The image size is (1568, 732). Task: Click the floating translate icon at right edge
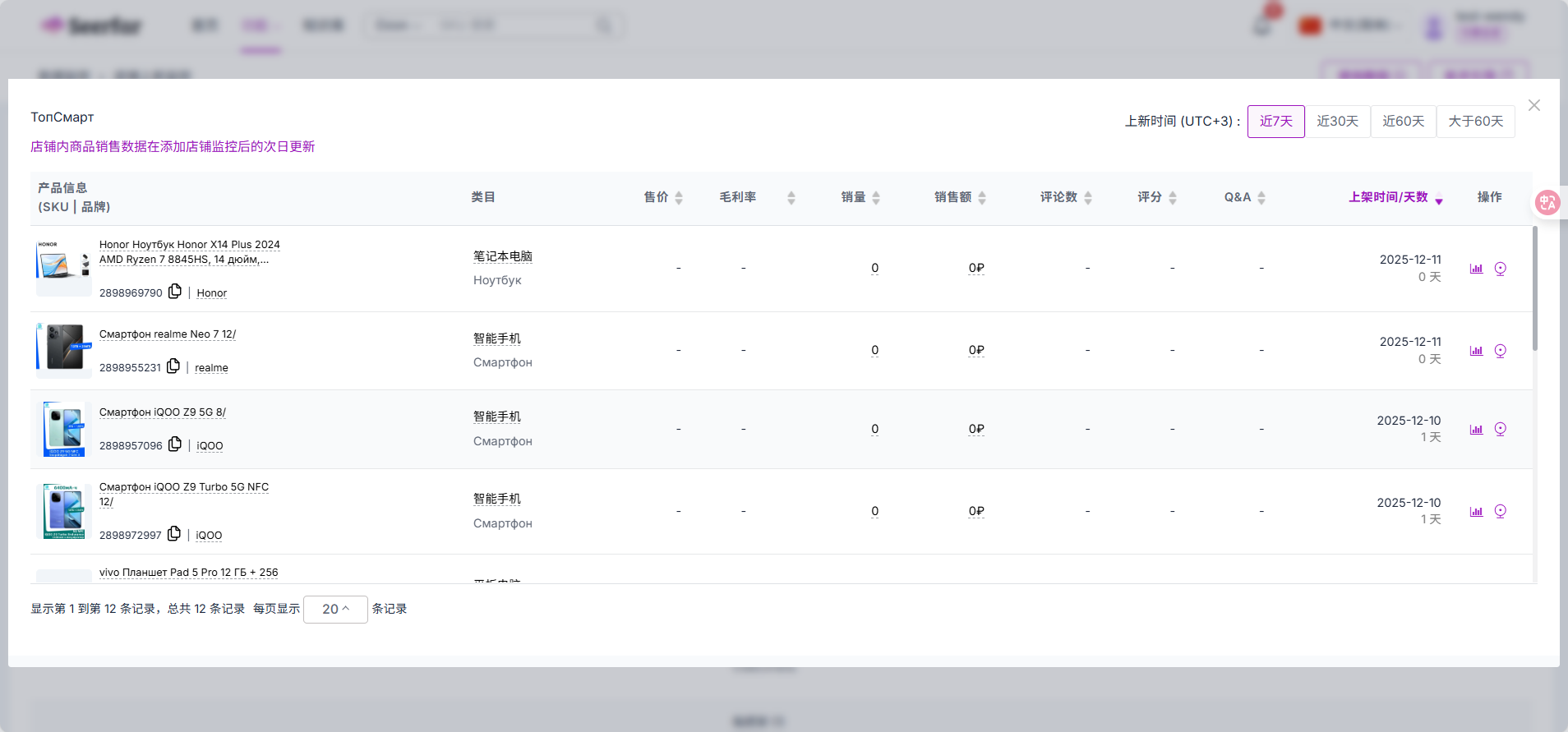[x=1547, y=202]
